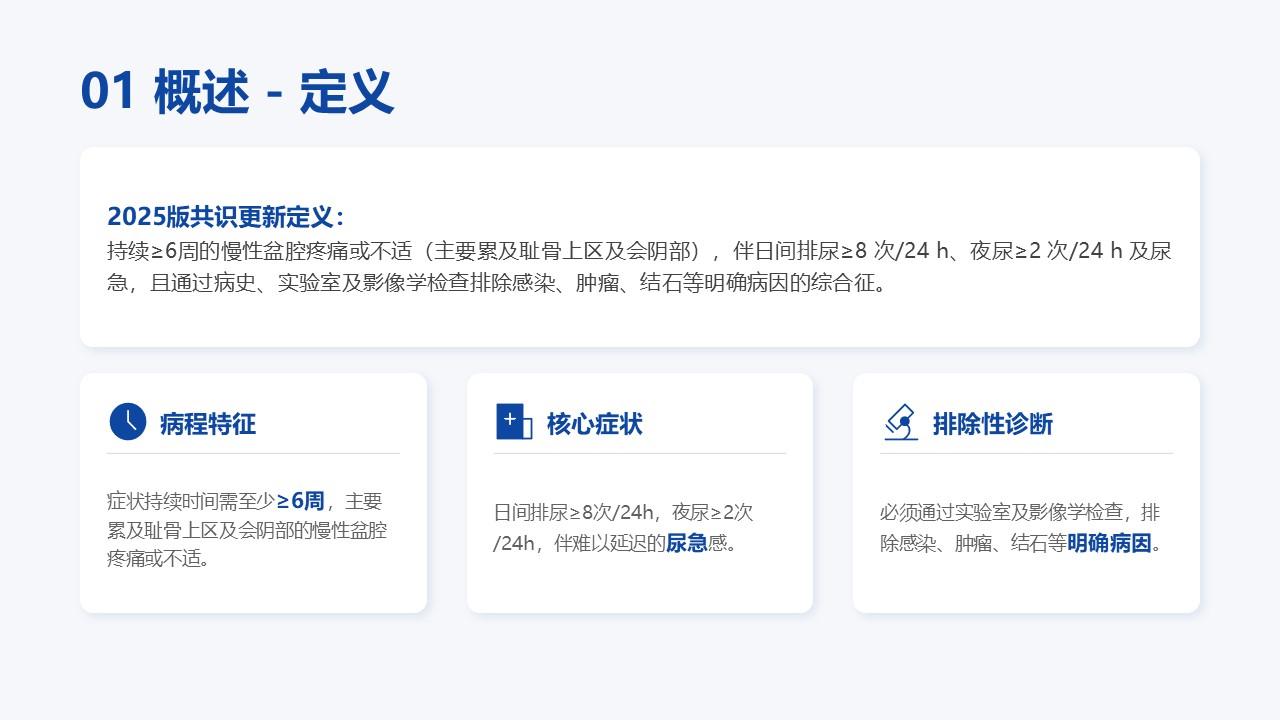
Task: Select the divider line under 核心症状
Action: click(x=639, y=454)
